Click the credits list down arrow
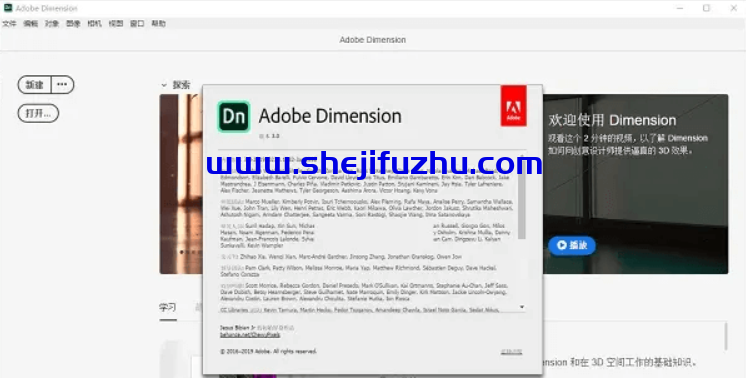This screenshot has width=746, height=378. (x=522, y=307)
